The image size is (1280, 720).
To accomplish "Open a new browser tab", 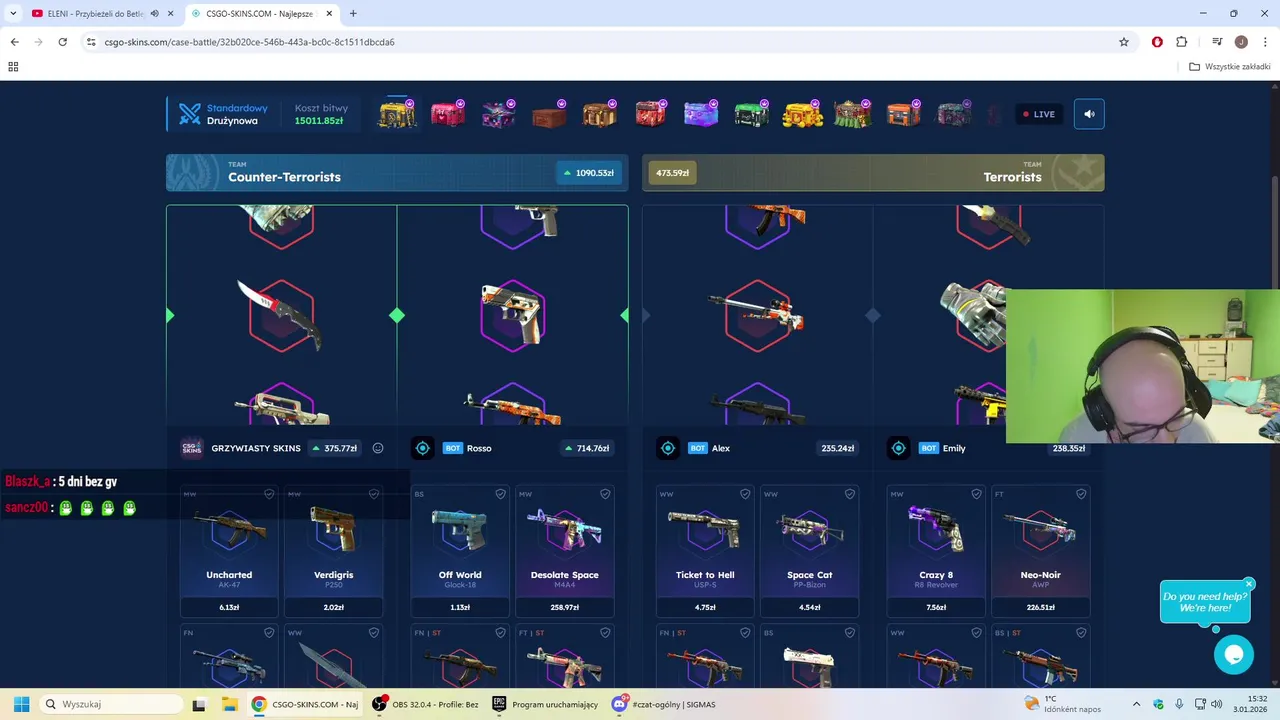I will point(353,13).
